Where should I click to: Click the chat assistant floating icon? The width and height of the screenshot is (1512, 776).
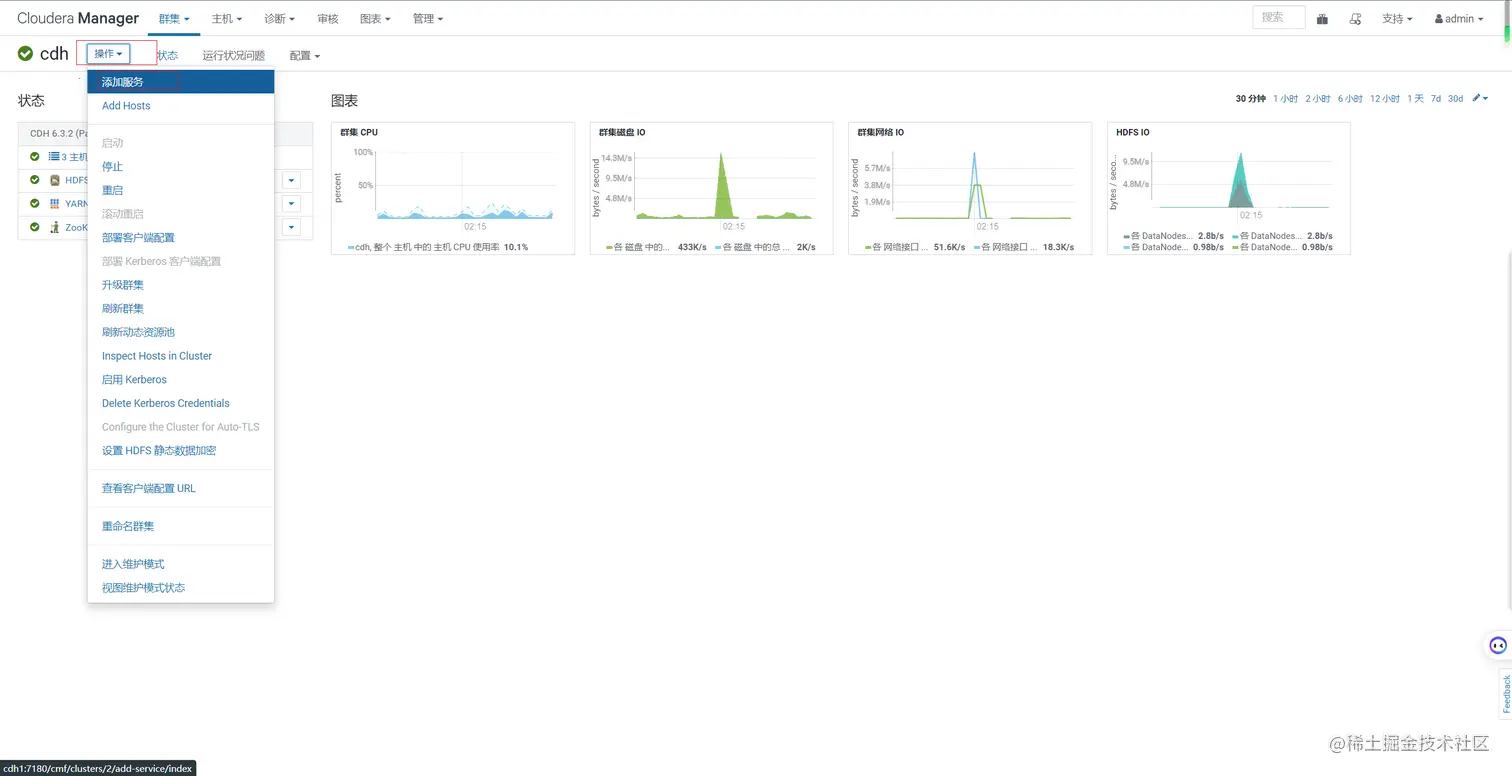coord(1498,645)
